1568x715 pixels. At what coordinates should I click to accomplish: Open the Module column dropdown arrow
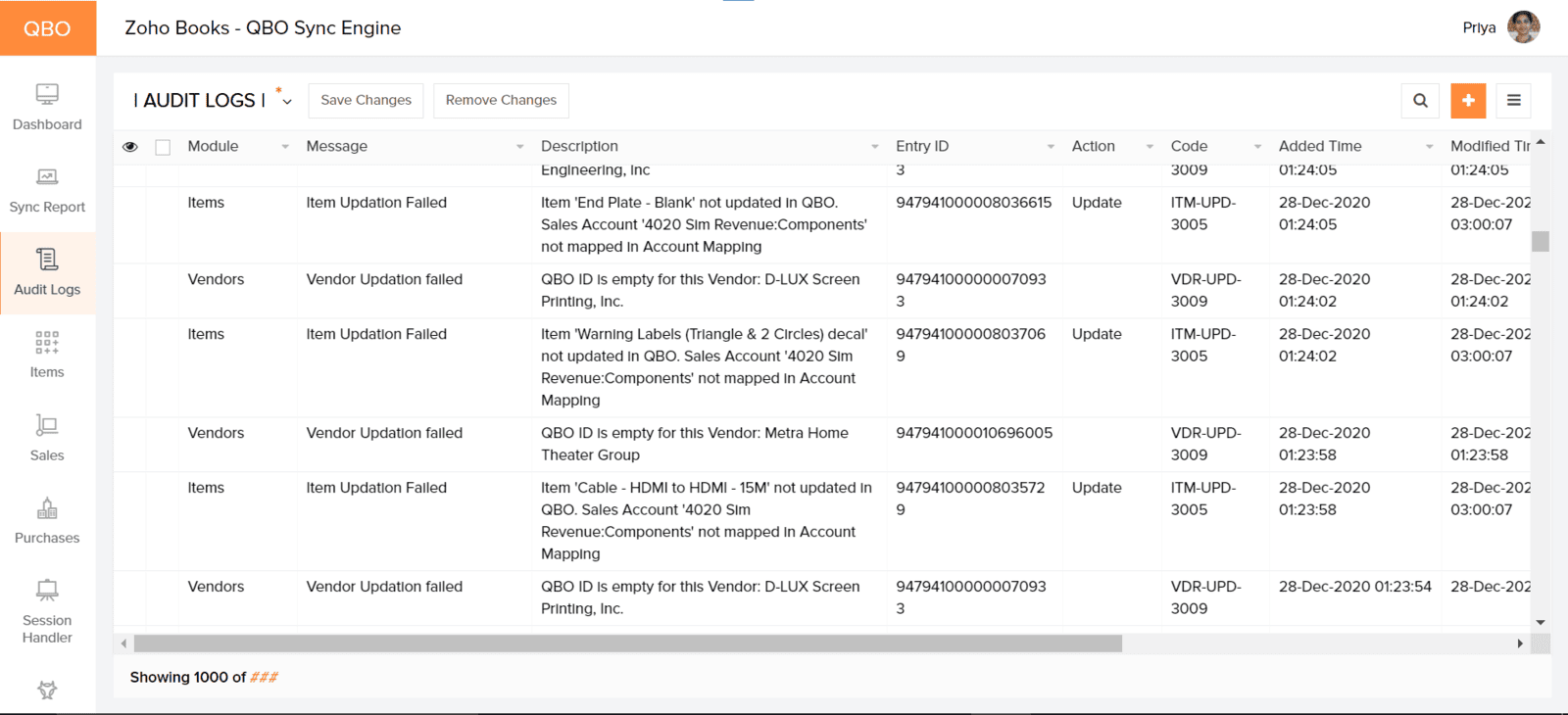(285, 147)
